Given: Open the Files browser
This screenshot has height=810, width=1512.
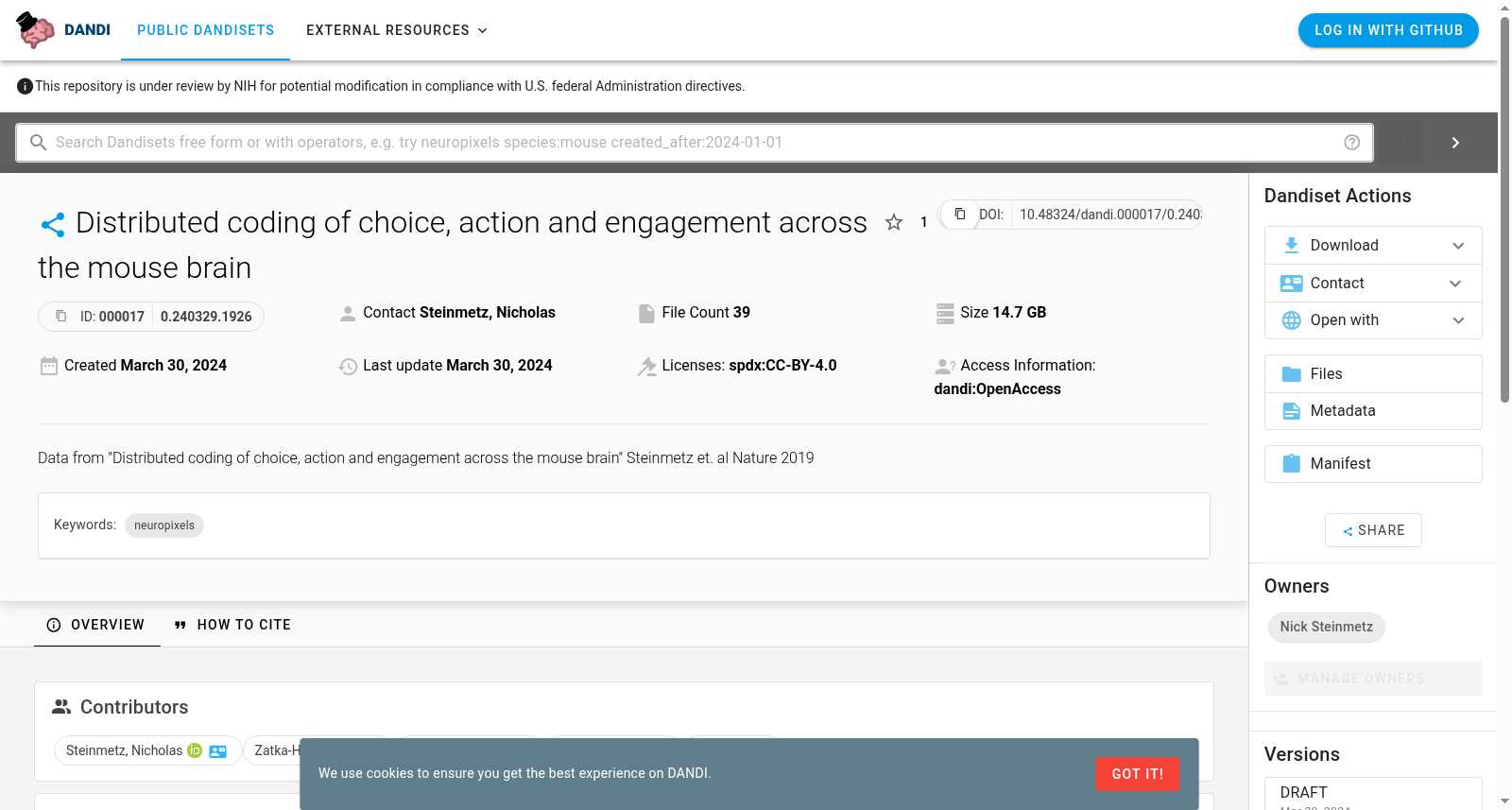Looking at the screenshot, I should 1373,374.
